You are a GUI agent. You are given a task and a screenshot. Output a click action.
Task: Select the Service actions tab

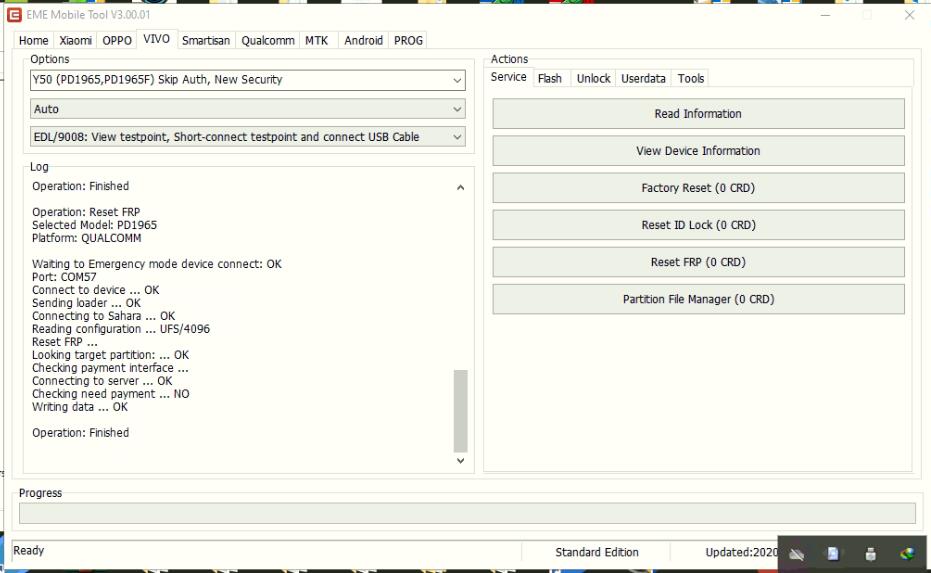[509, 77]
